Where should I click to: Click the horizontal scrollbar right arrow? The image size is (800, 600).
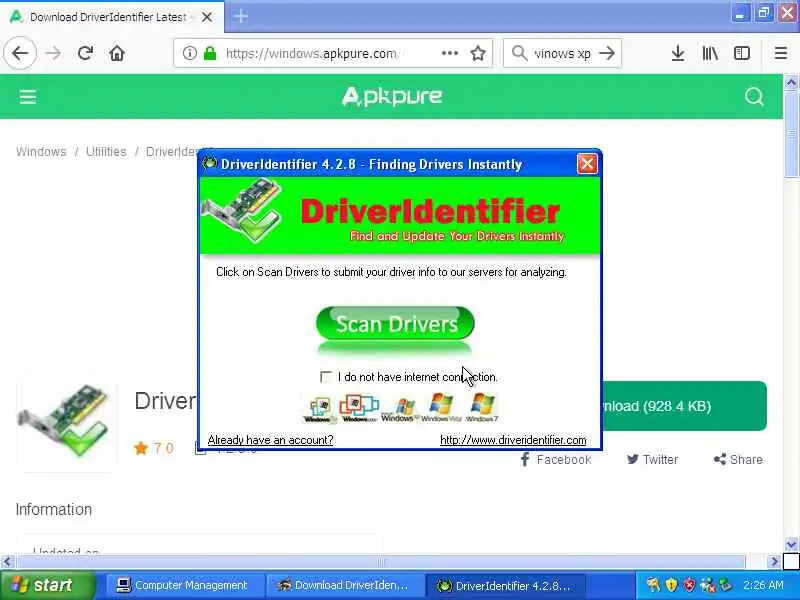tap(774, 562)
